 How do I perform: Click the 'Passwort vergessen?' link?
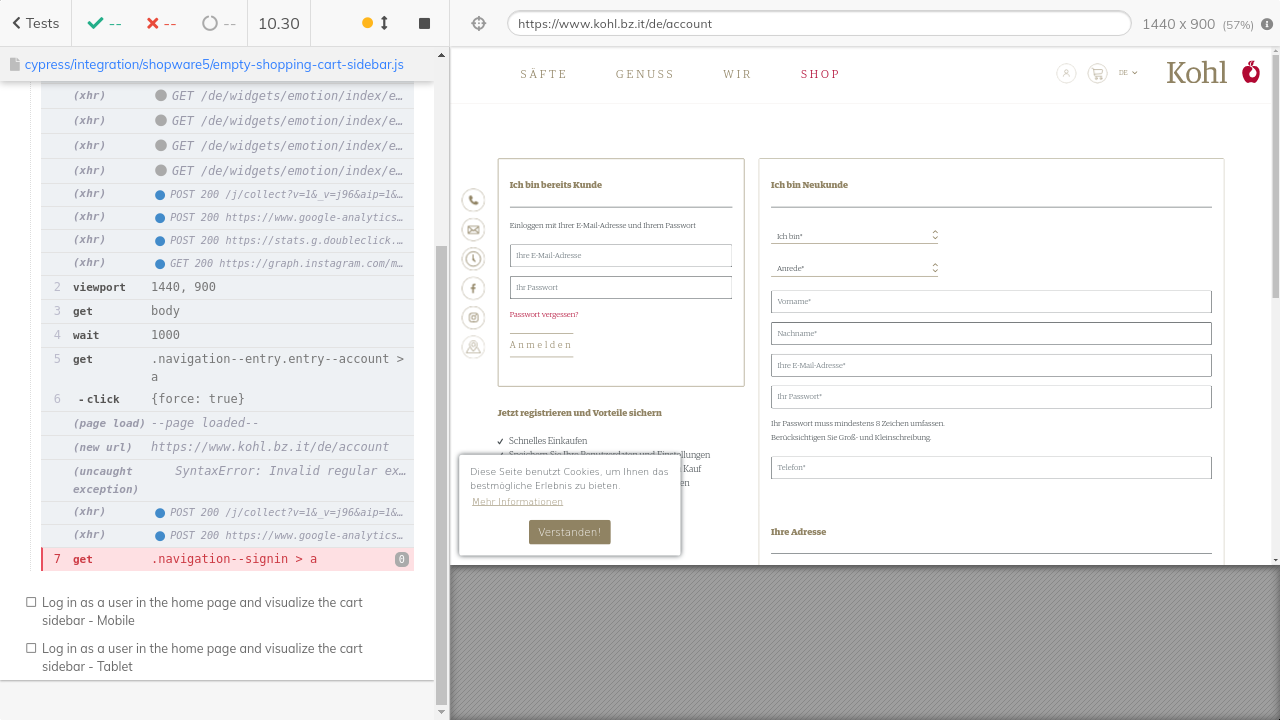click(544, 314)
